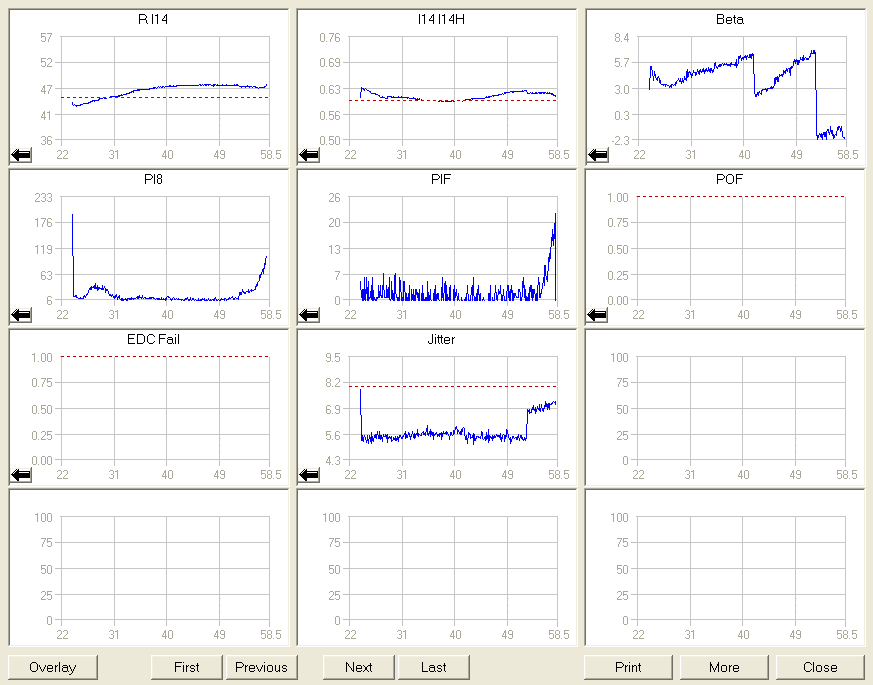Click the Overlay button
This screenshot has height=685, width=873.
53,667
